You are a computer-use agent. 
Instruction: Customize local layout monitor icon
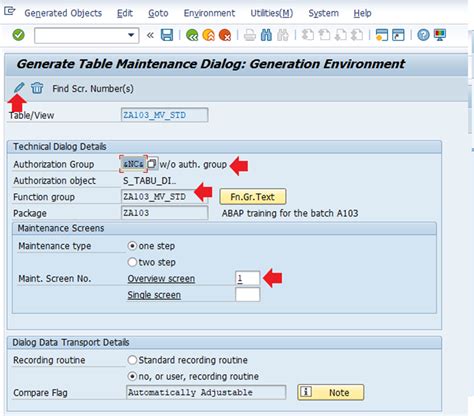(x=440, y=35)
